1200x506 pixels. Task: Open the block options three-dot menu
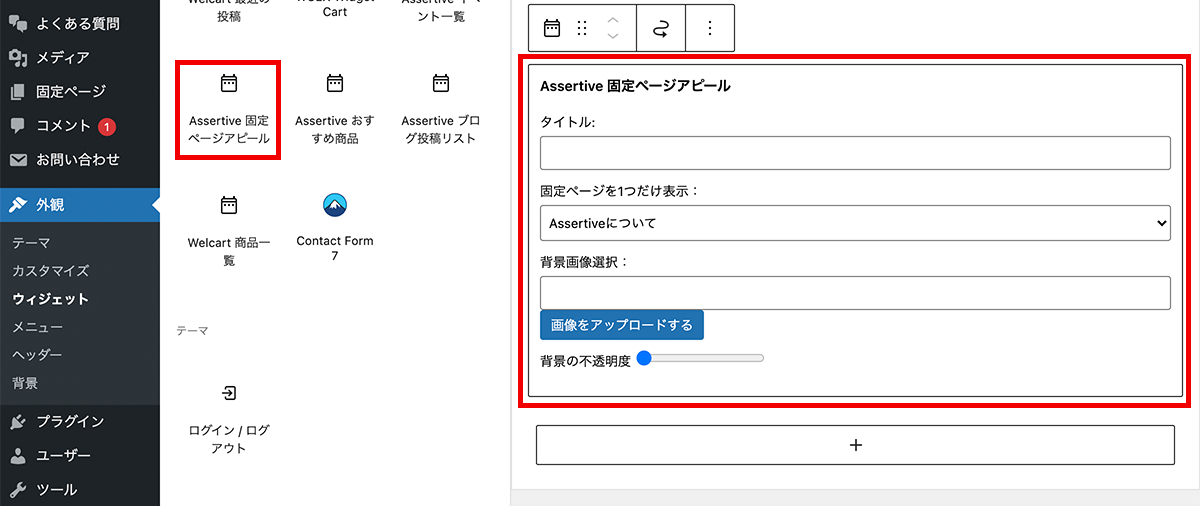click(710, 28)
